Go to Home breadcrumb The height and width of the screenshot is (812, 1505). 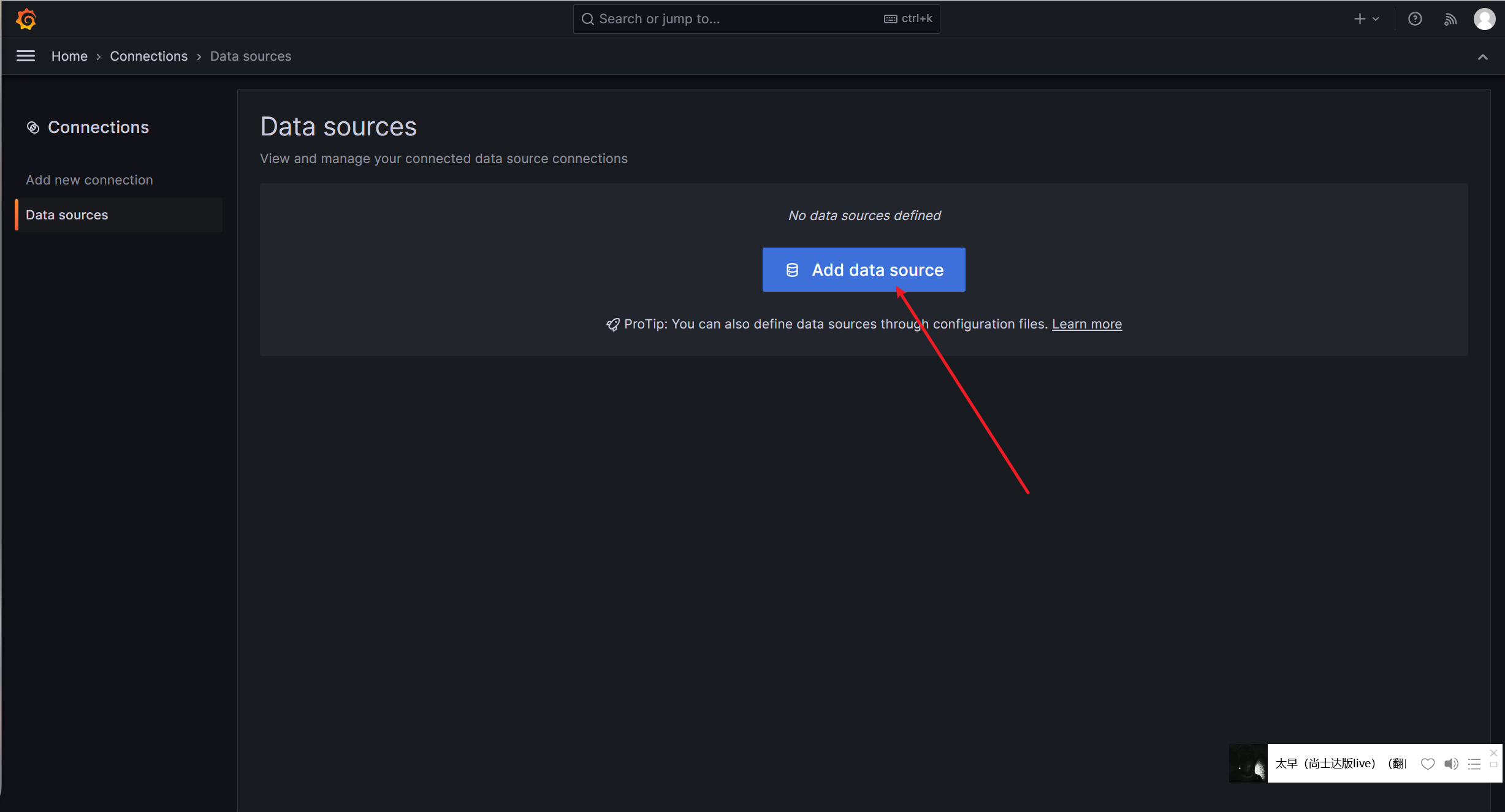pos(69,56)
